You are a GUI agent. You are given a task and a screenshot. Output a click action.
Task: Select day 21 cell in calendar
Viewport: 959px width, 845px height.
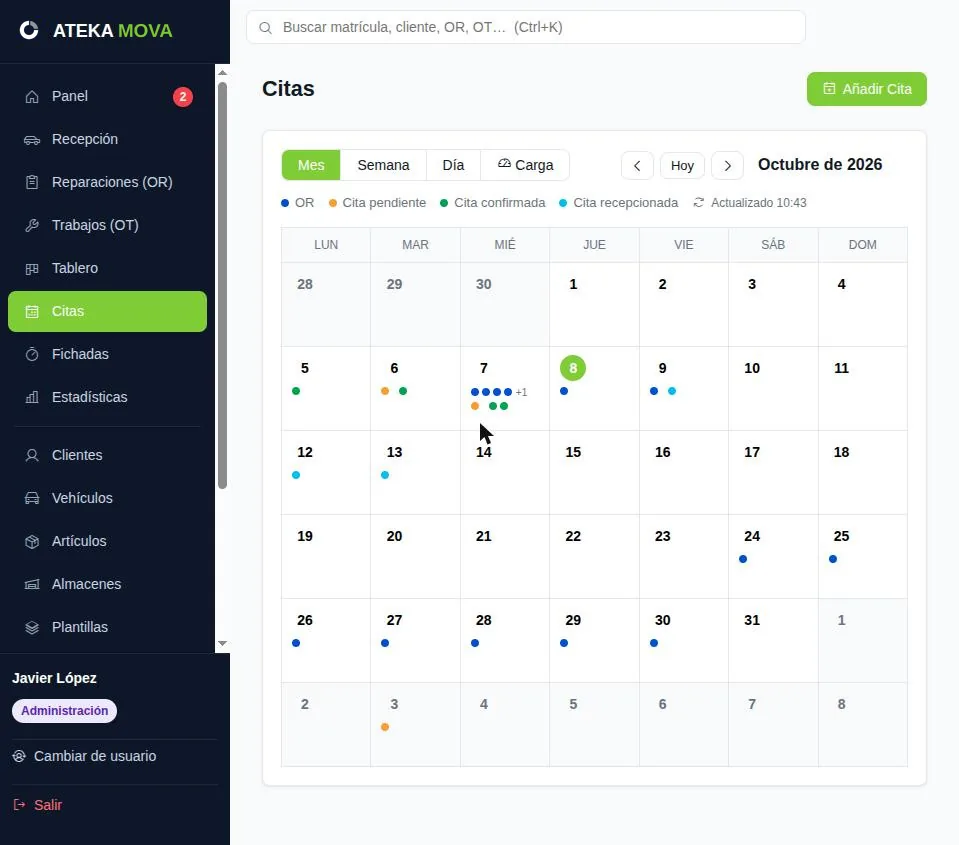coord(505,556)
